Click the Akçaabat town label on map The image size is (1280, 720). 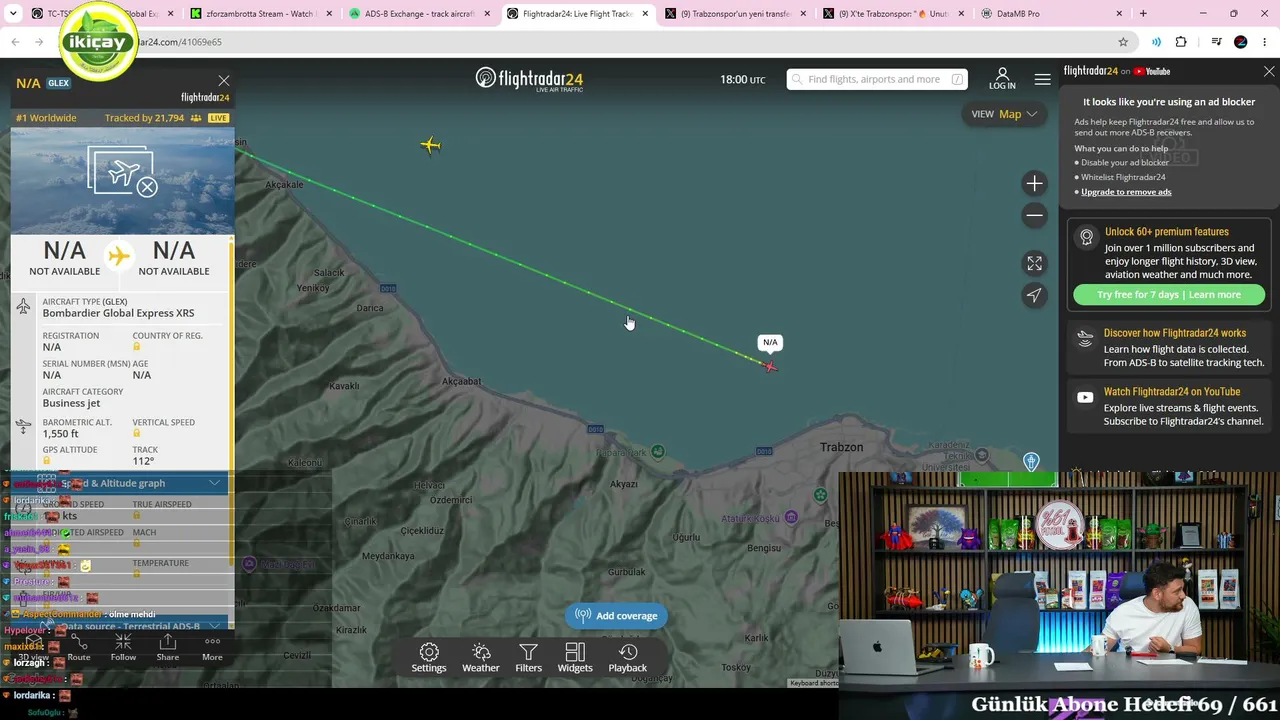click(461, 381)
